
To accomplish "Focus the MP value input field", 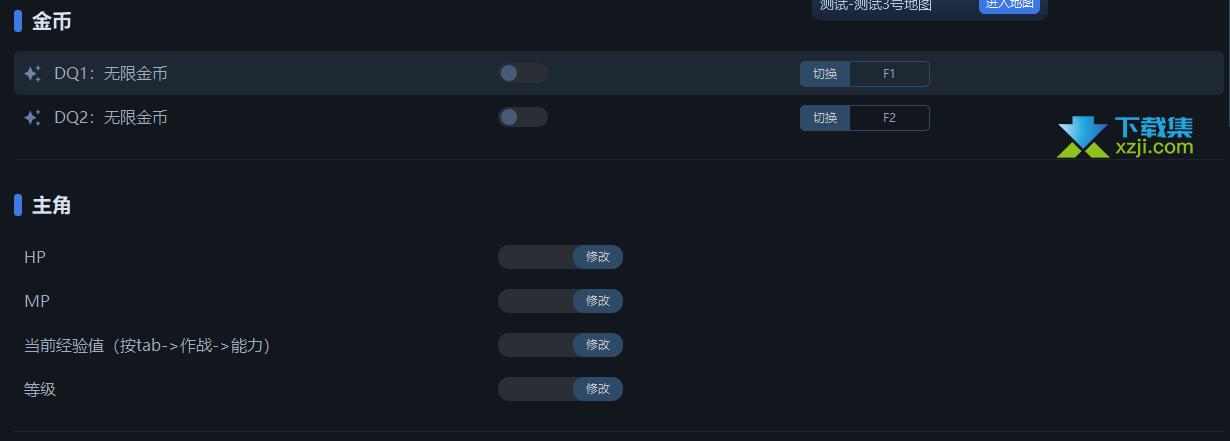I will pos(536,301).
